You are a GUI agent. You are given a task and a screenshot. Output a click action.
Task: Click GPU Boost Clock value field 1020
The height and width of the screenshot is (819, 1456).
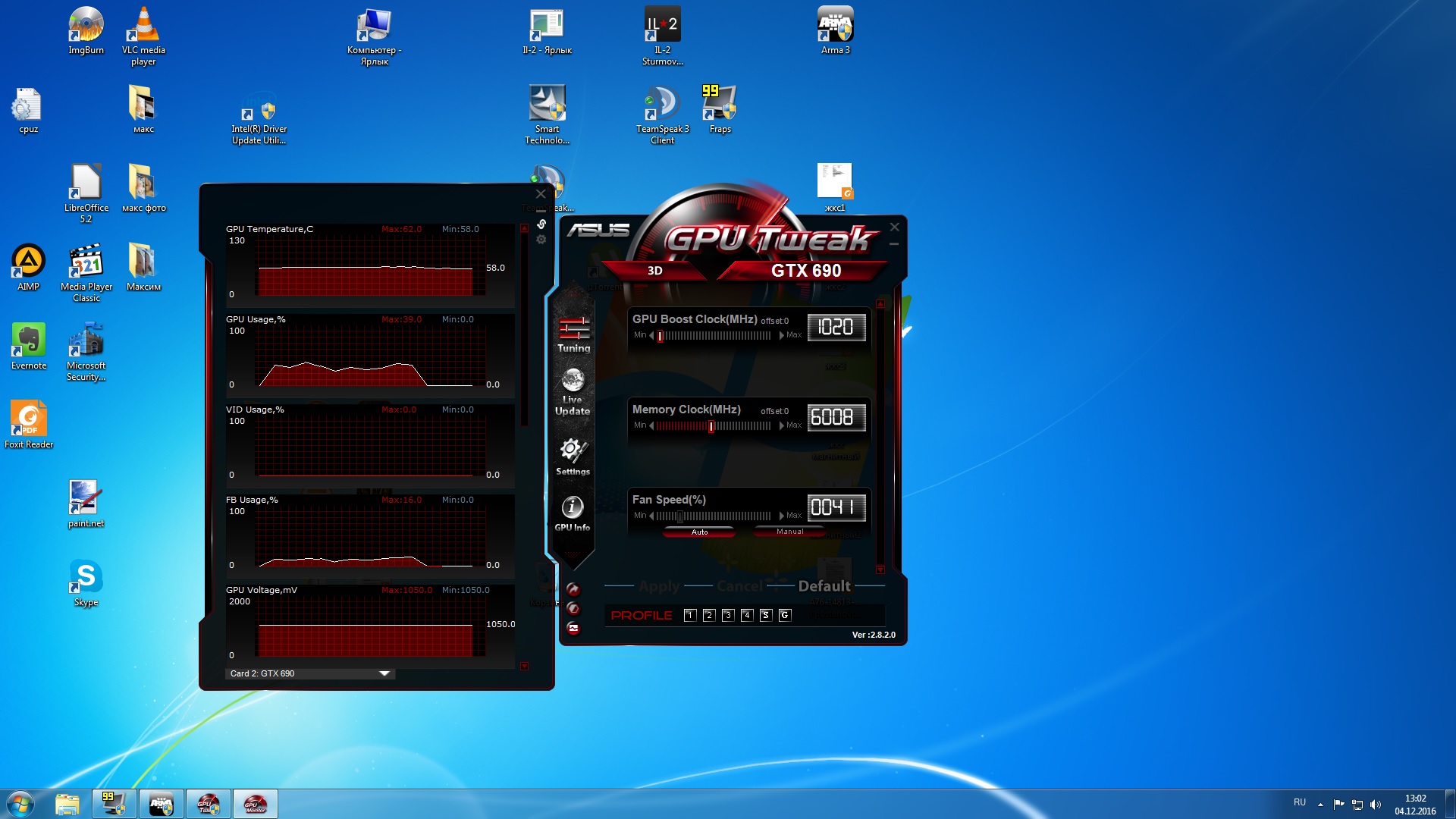click(x=836, y=327)
